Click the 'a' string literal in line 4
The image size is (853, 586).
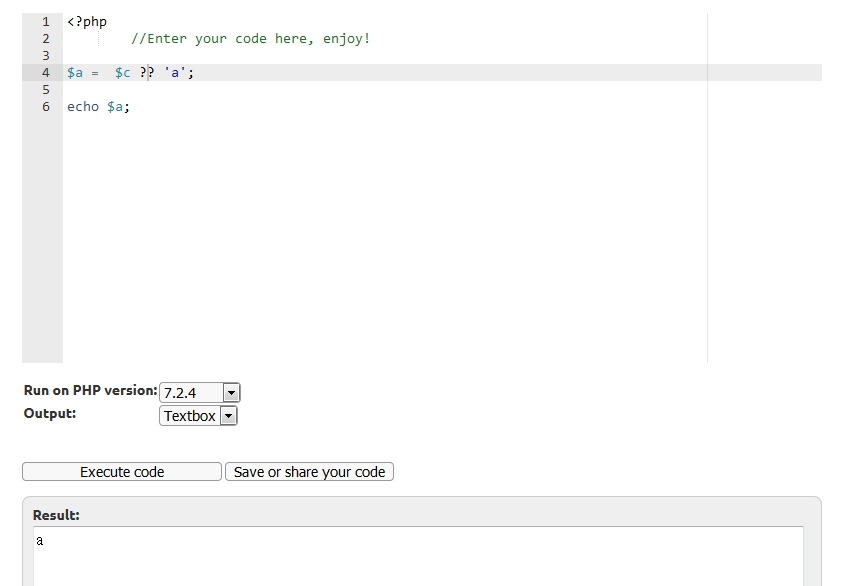[x=174, y=72]
